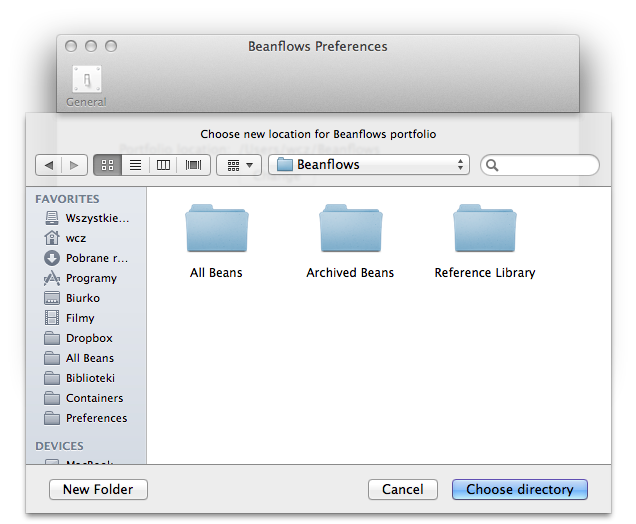Select the Reference Library folder icon
This screenshot has height=524, width=636.
pos(485,228)
